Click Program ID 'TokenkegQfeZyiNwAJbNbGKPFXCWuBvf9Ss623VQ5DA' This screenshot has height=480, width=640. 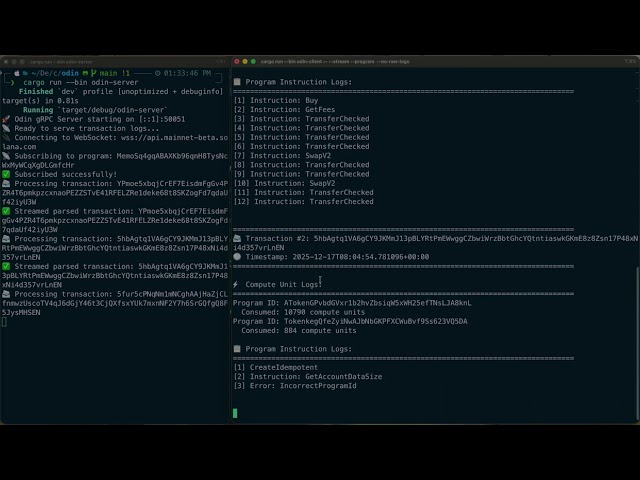point(376,321)
